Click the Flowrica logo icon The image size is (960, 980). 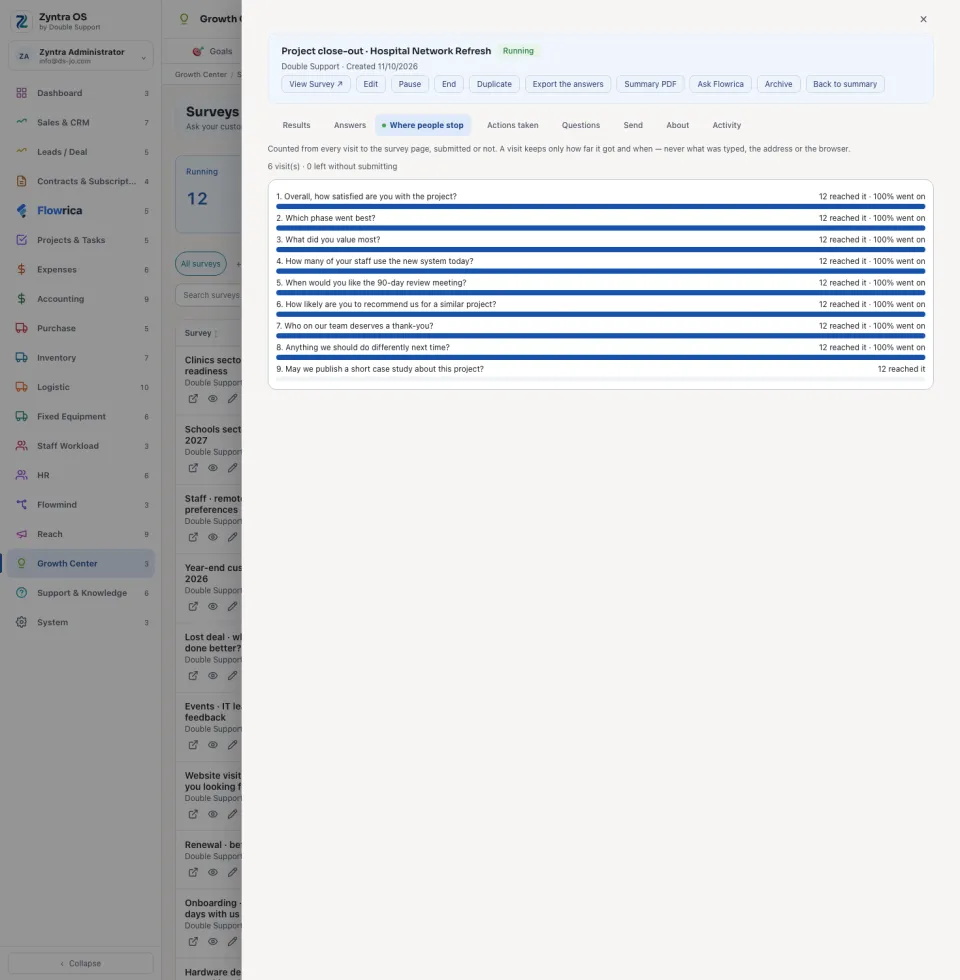coord(21,211)
